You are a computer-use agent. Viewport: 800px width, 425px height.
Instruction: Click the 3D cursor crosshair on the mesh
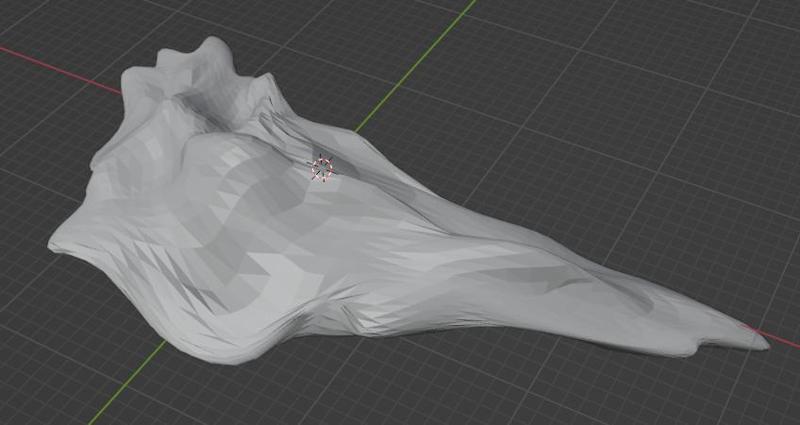(x=322, y=167)
